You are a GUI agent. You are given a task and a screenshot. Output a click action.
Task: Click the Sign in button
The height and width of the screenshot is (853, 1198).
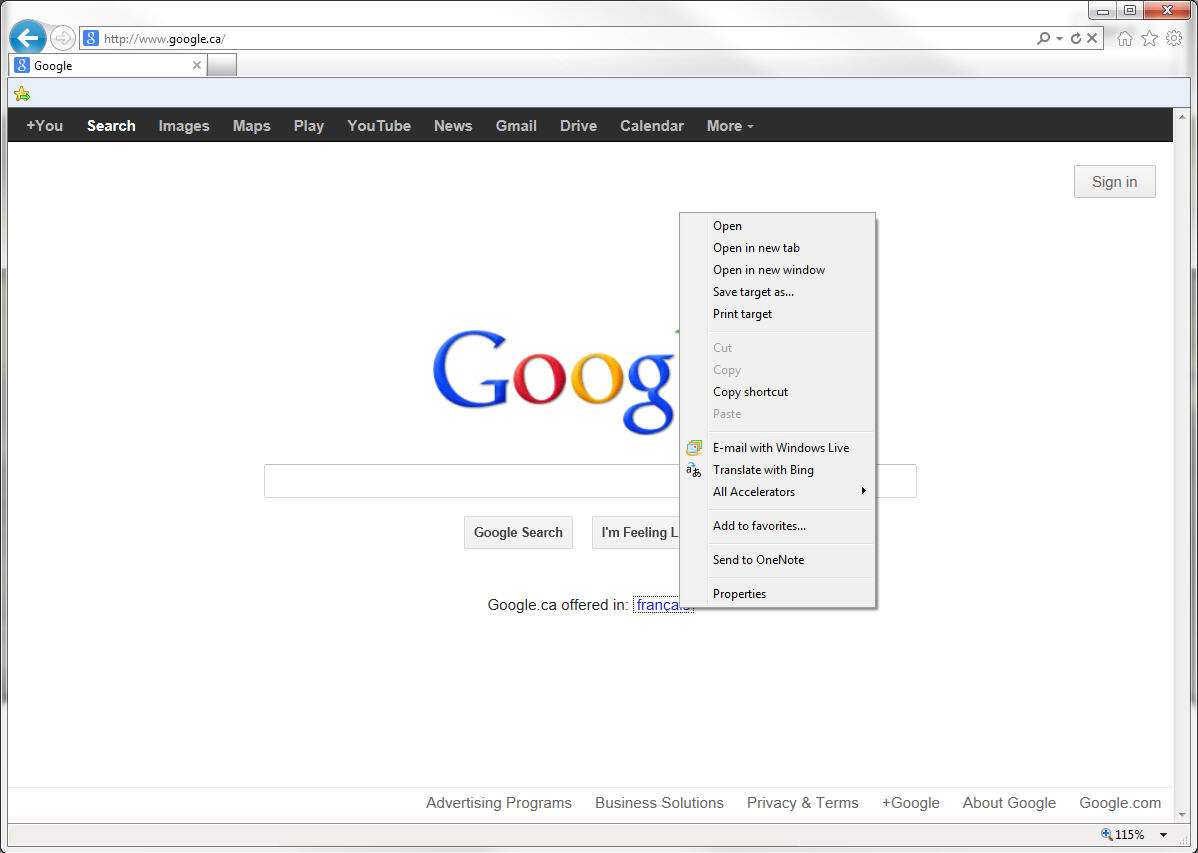(x=1114, y=182)
